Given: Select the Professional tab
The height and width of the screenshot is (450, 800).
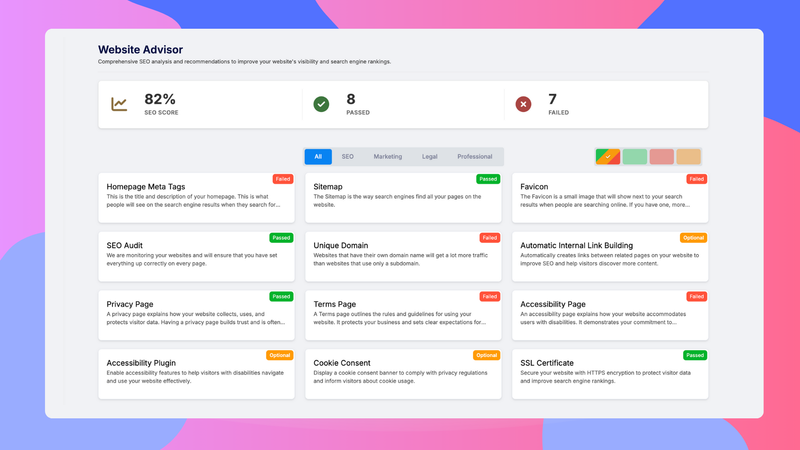Looking at the screenshot, I should (x=474, y=156).
